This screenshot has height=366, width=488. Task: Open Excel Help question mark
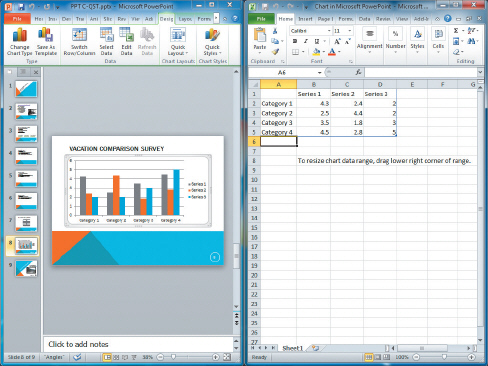pos(448,19)
